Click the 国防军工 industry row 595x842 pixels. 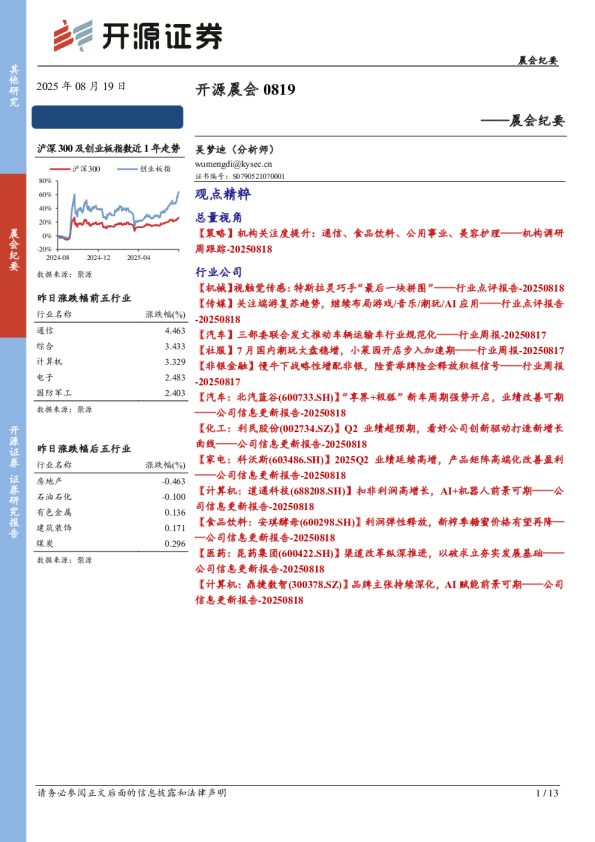click(x=111, y=393)
